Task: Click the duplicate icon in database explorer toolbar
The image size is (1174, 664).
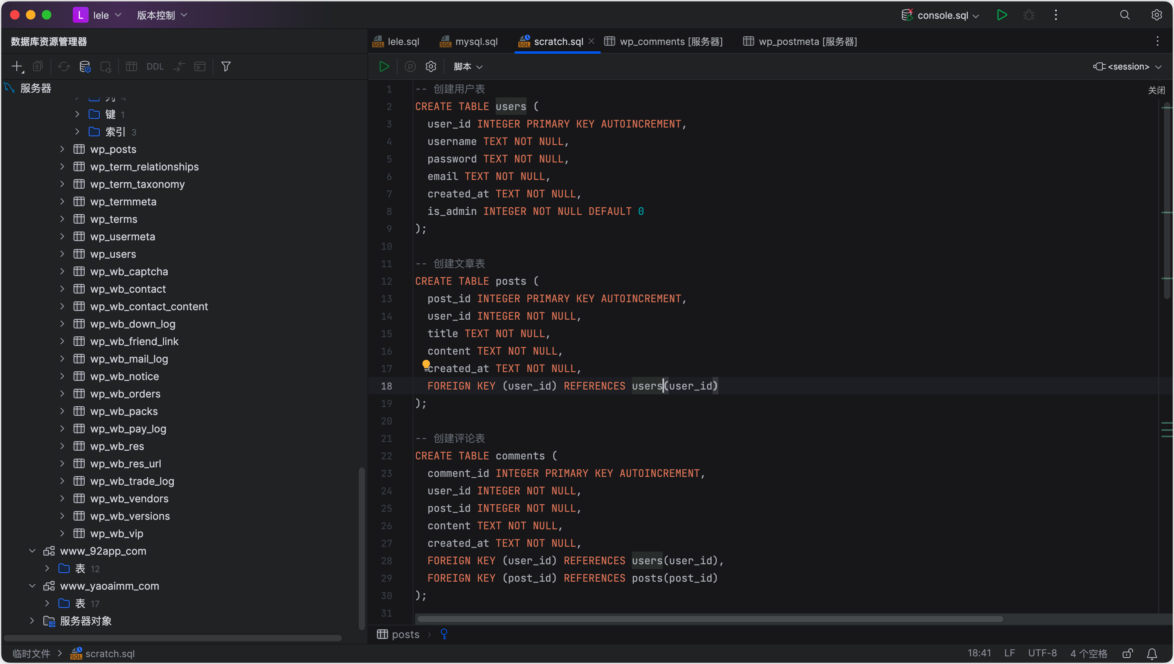Action: [38, 67]
